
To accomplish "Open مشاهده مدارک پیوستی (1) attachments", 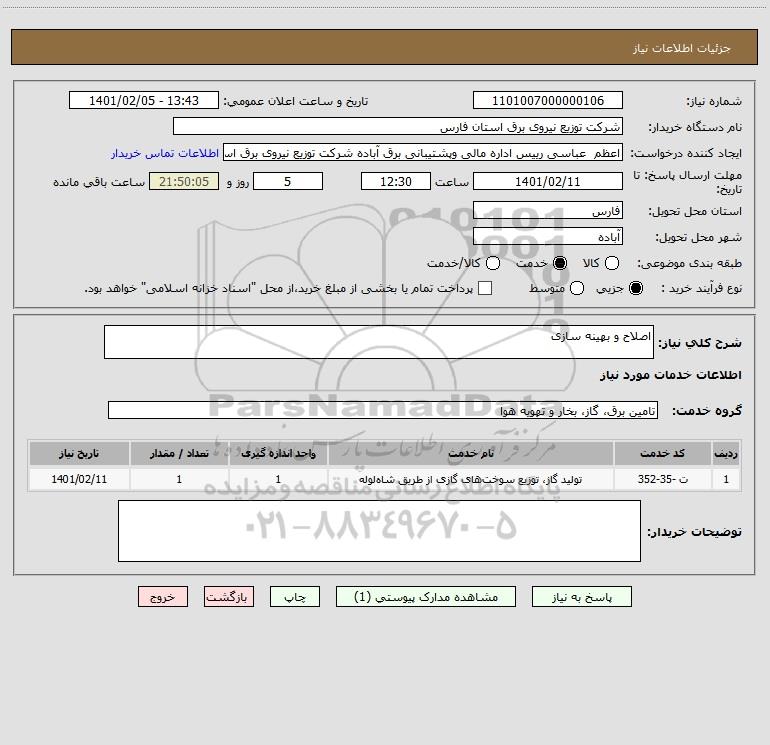I will pos(426,597).
